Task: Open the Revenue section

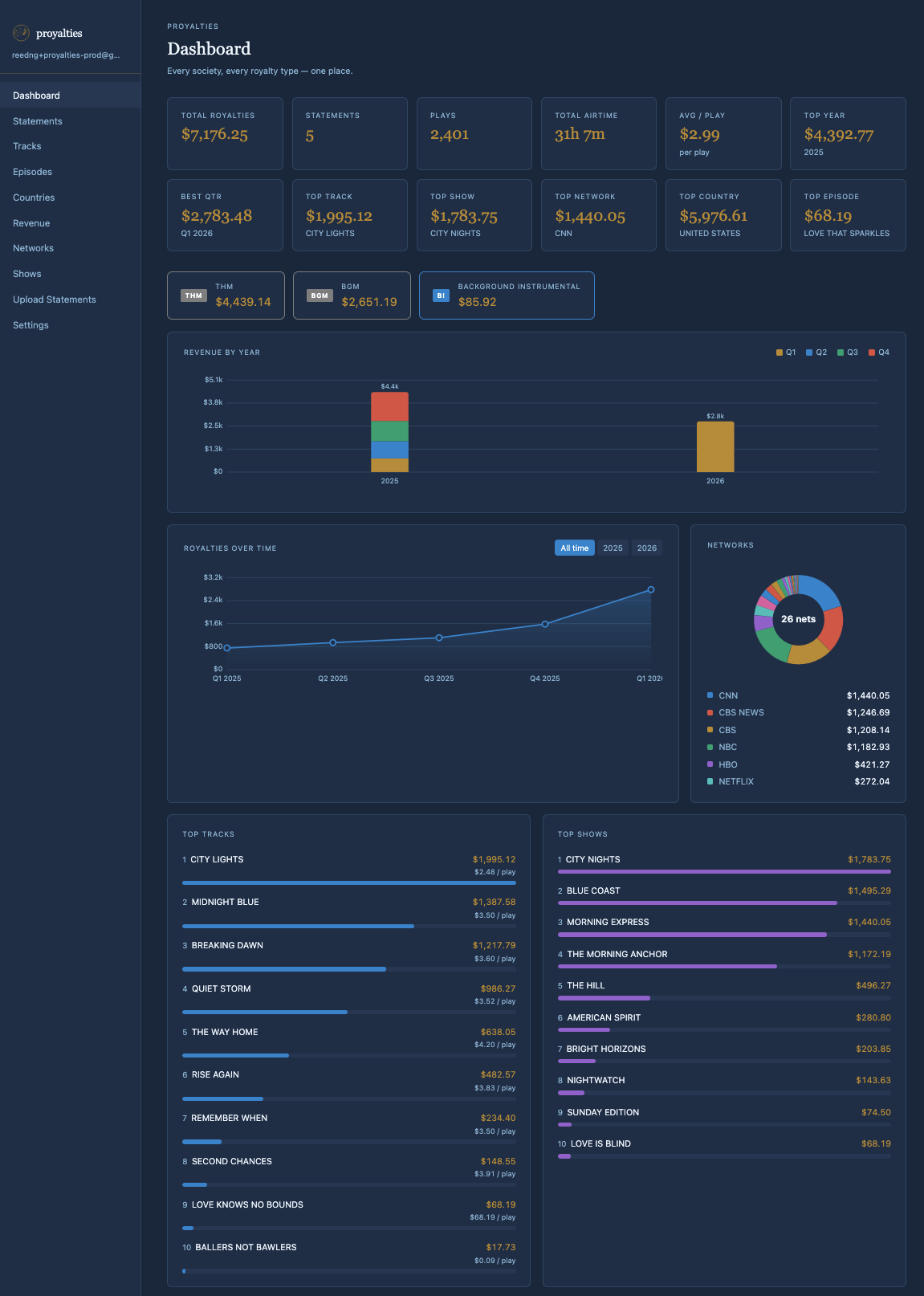Action: click(70, 223)
